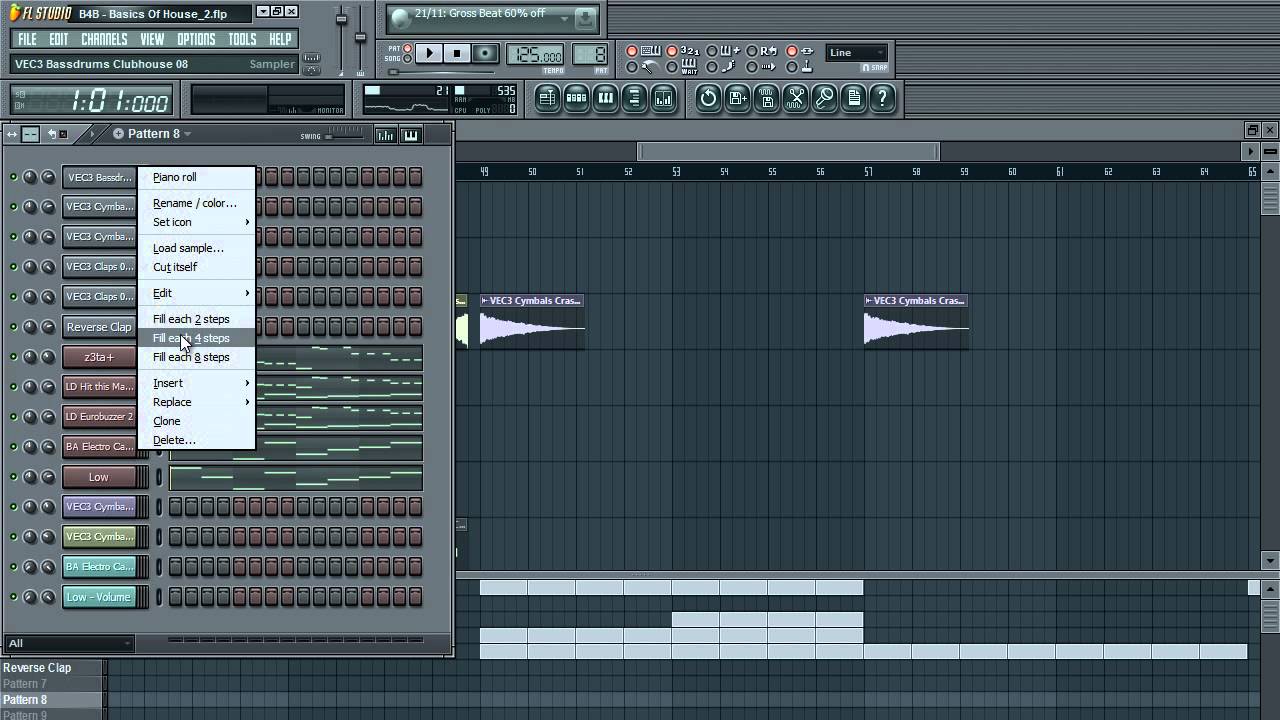Open the piano roll view icon
Viewport: 1280px width, 720px height.
click(605, 98)
